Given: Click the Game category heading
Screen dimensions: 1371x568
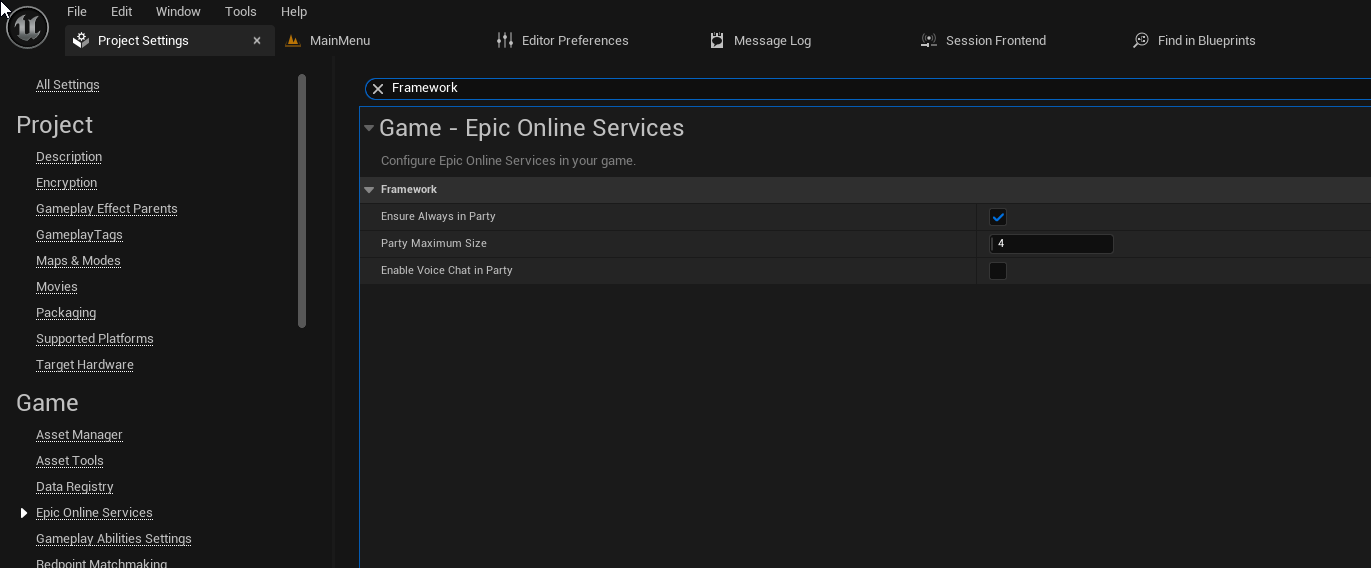Looking at the screenshot, I should click(47, 403).
